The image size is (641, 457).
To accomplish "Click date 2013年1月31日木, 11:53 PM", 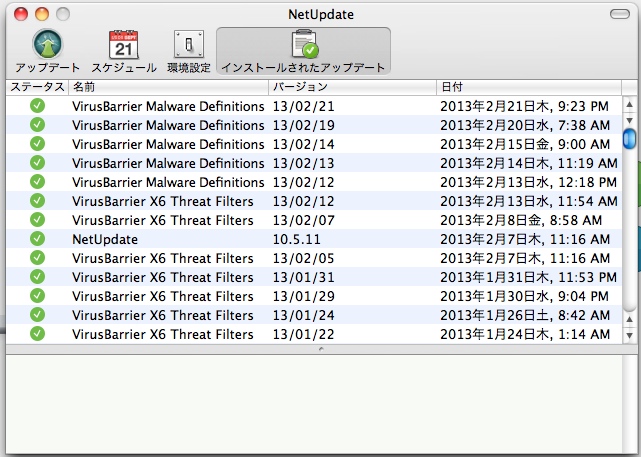I will [529, 277].
